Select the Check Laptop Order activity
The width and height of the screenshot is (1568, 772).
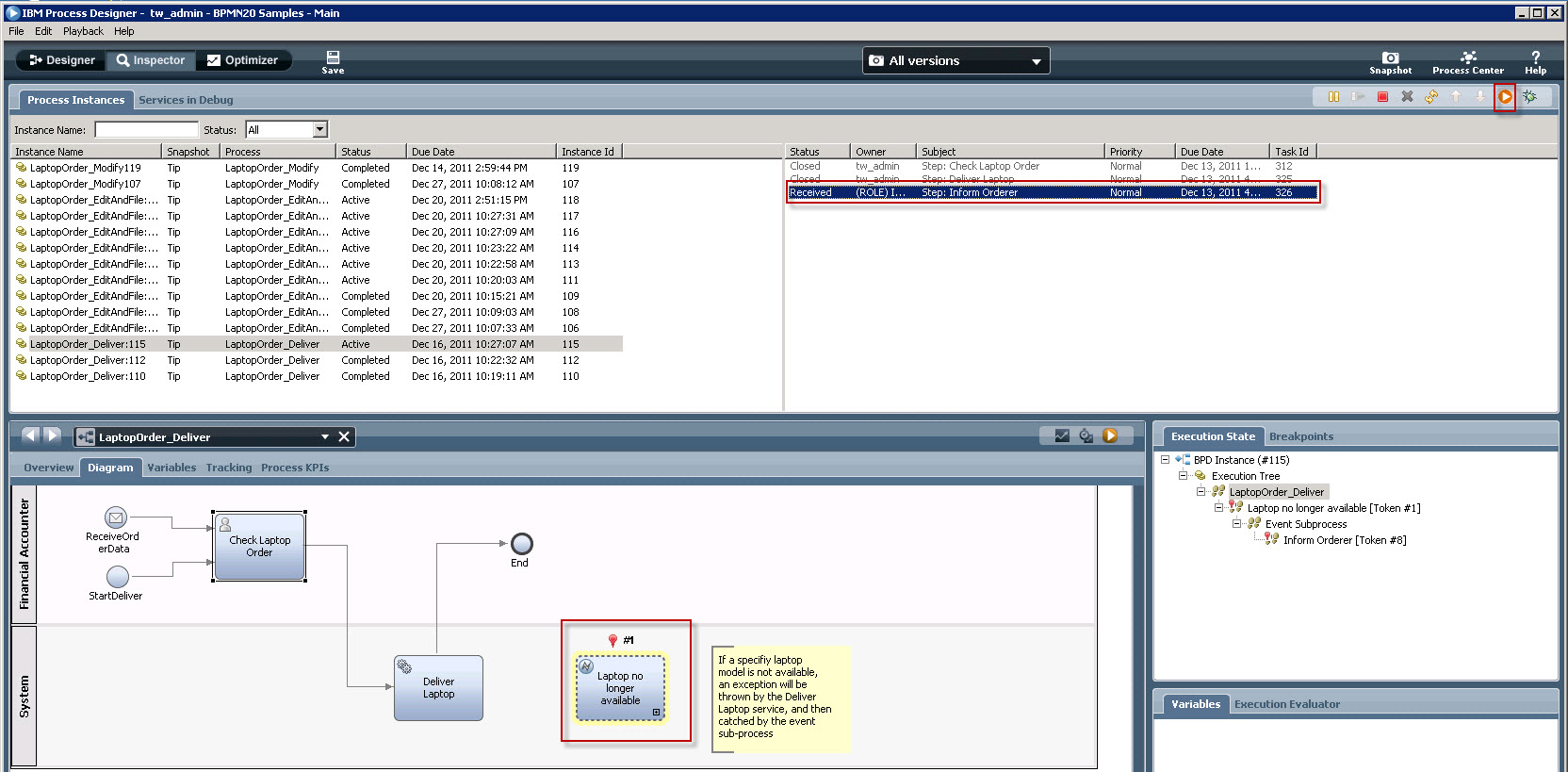tap(259, 547)
